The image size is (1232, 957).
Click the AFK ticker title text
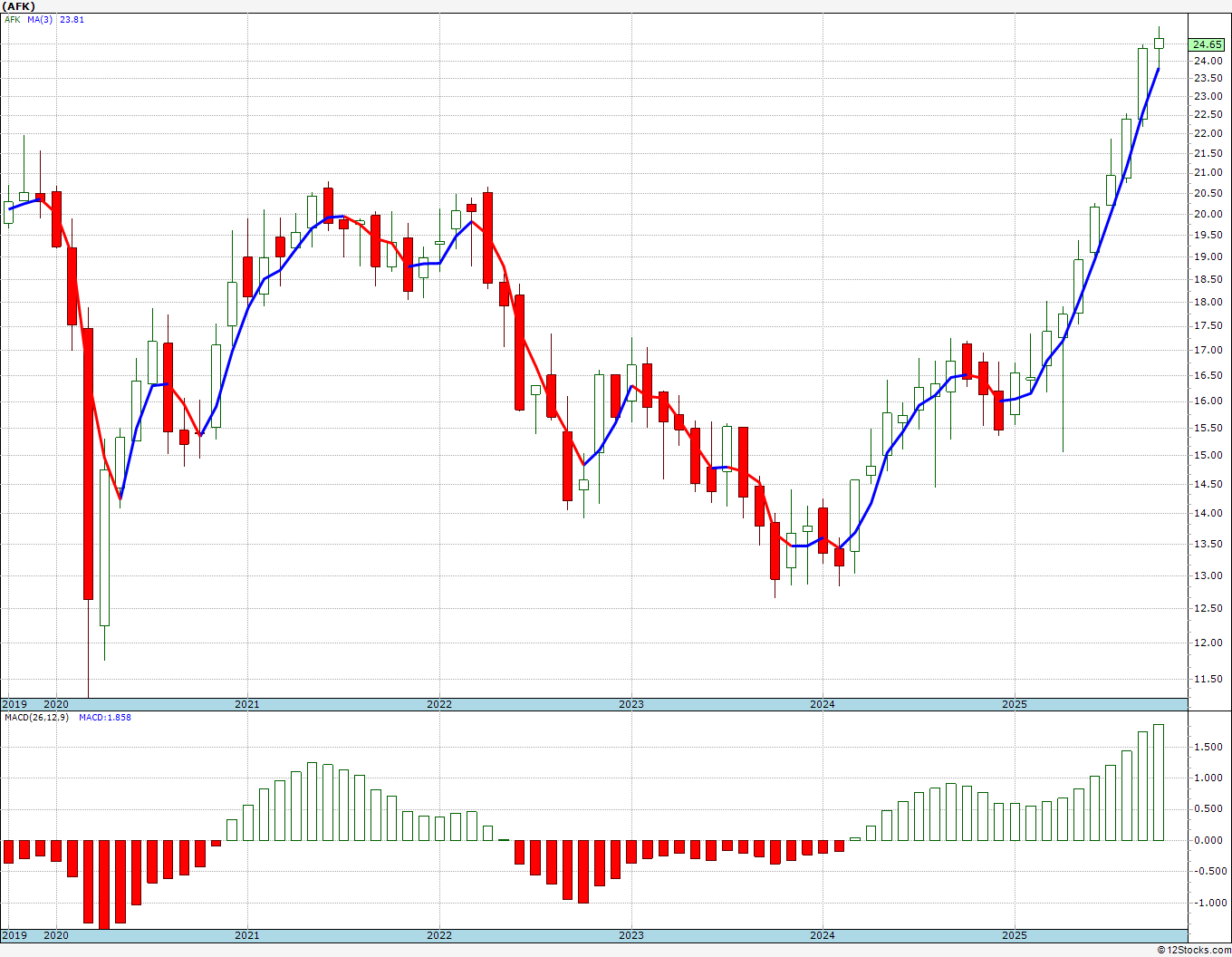(x=18, y=6)
